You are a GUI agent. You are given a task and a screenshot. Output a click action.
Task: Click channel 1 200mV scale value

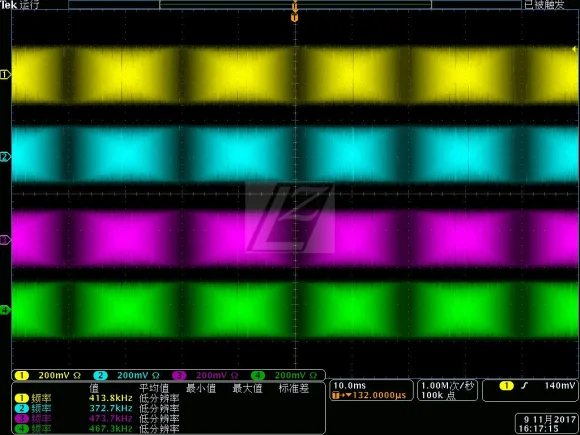[54, 375]
